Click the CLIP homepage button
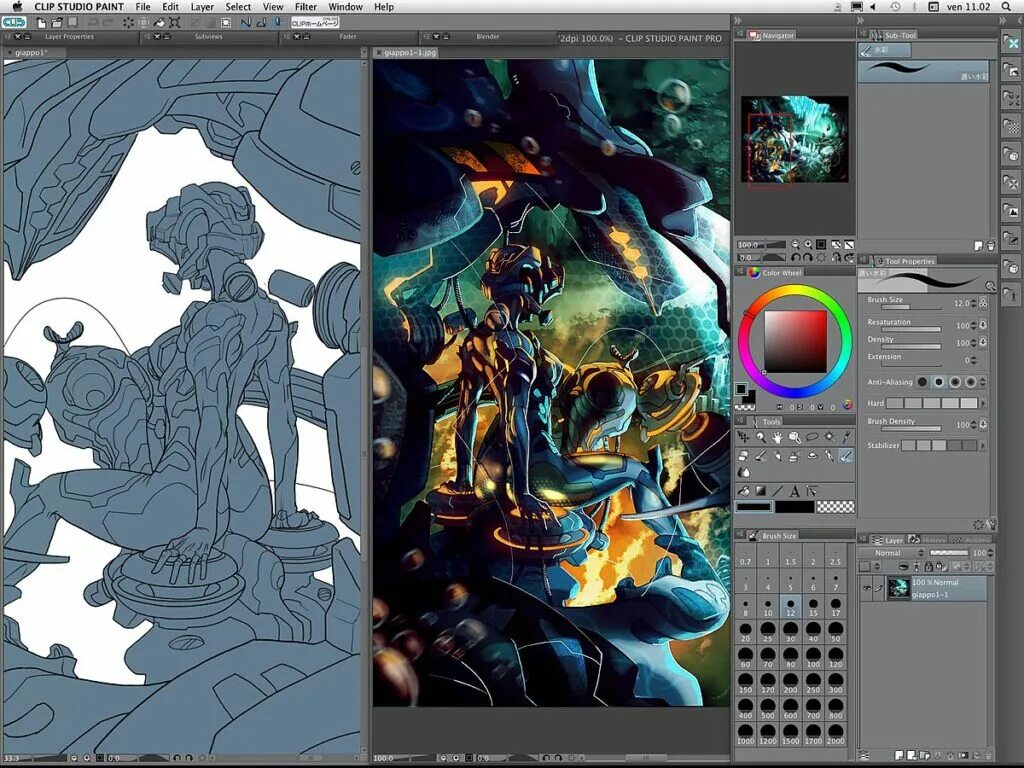The image size is (1024, 768). [315, 22]
